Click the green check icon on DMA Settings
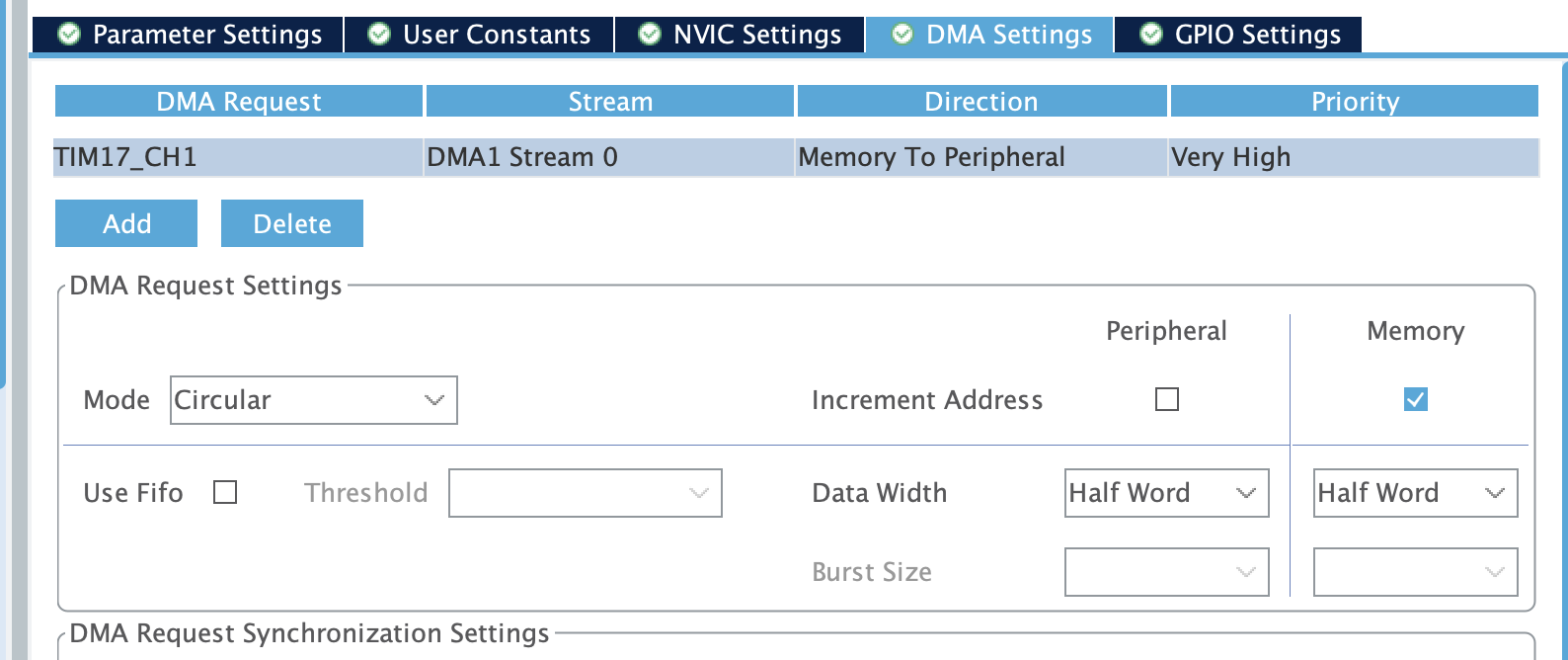This screenshot has width=1568, height=660. point(902,35)
